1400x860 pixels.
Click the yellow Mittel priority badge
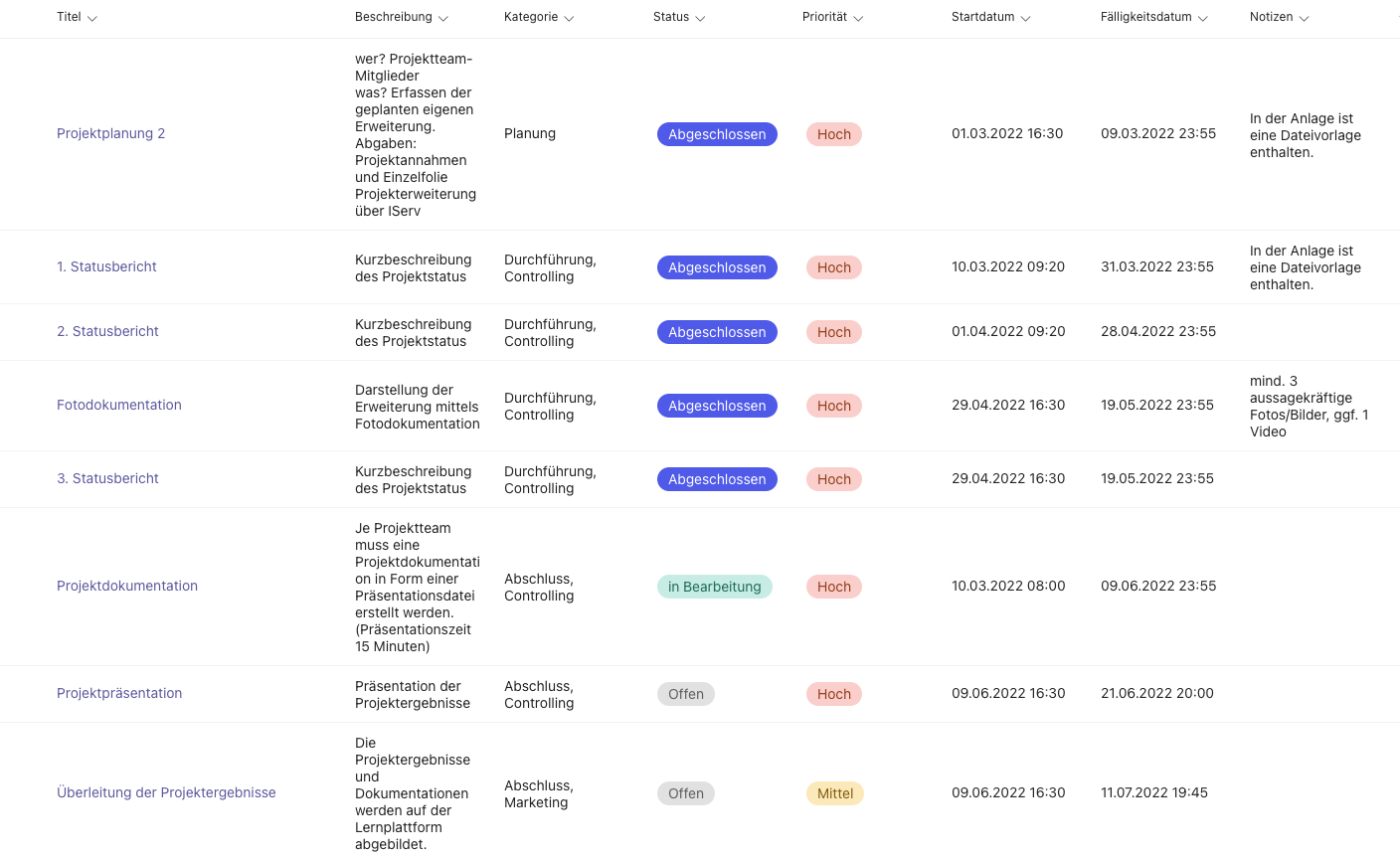[x=834, y=793]
